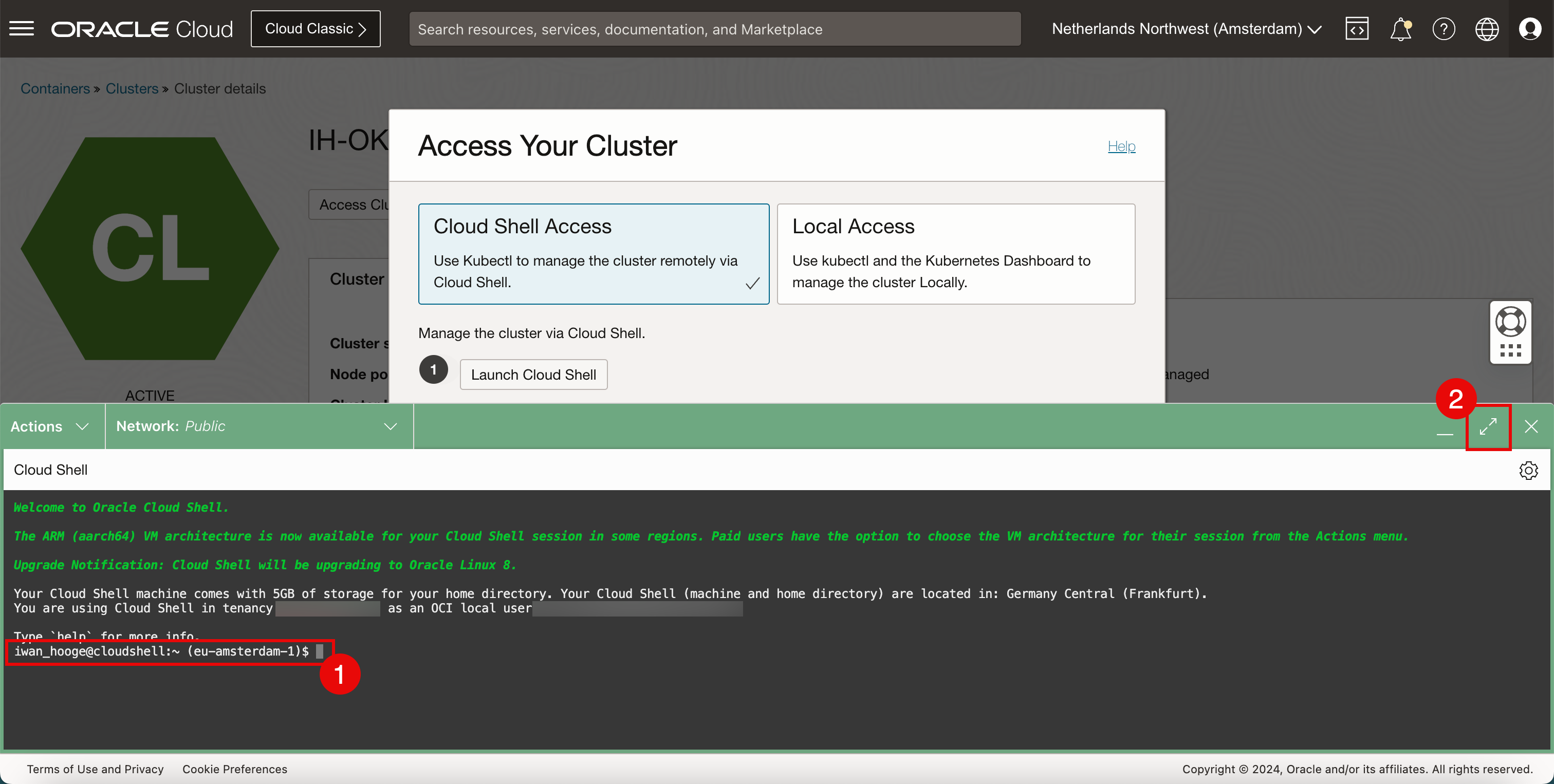Go to Containers breadcrumb

click(x=55, y=89)
